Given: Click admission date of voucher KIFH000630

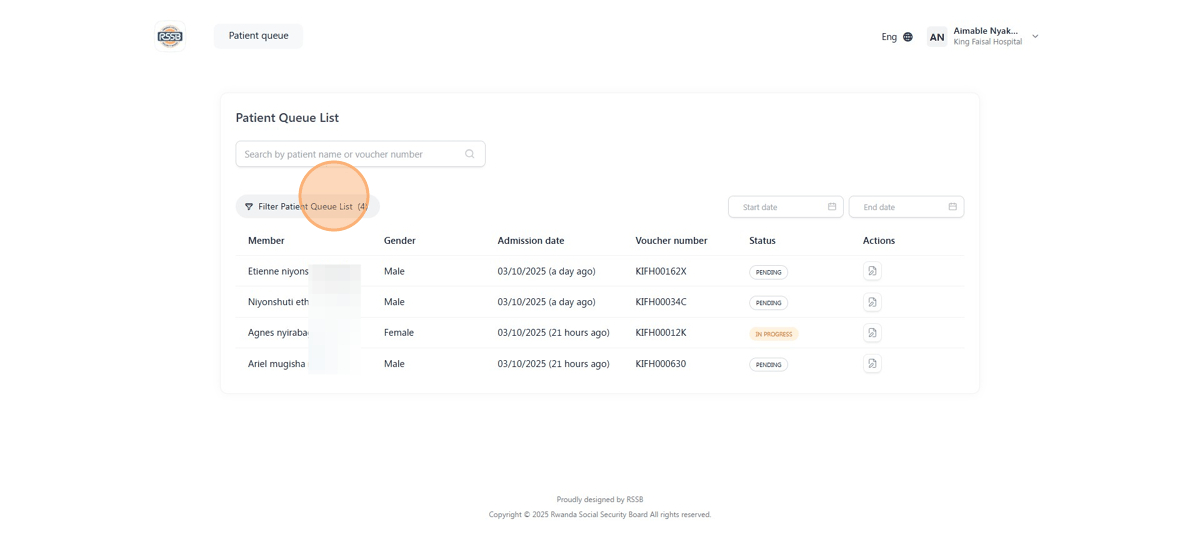Looking at the screenshot, I should click(553, 364).
